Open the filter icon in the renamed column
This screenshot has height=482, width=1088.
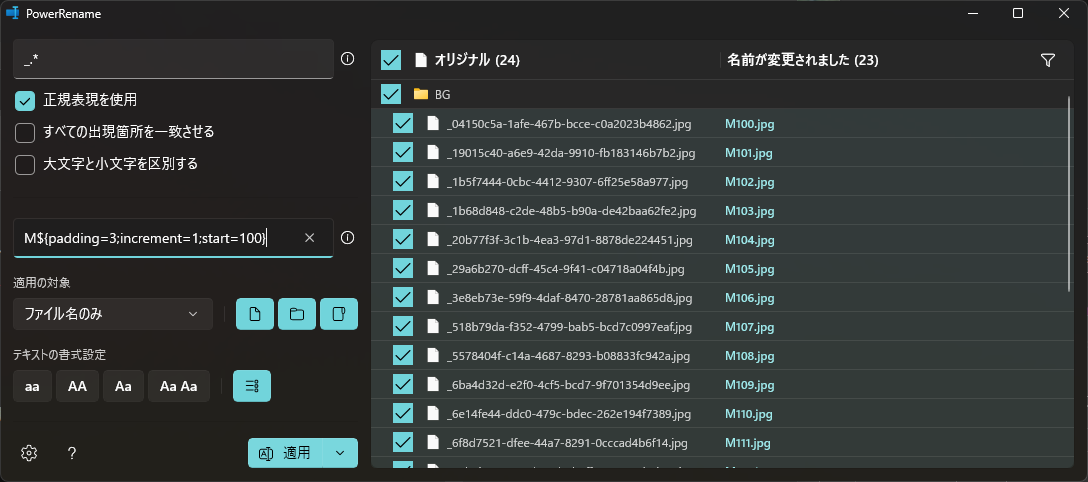(x=1048, y=61)
